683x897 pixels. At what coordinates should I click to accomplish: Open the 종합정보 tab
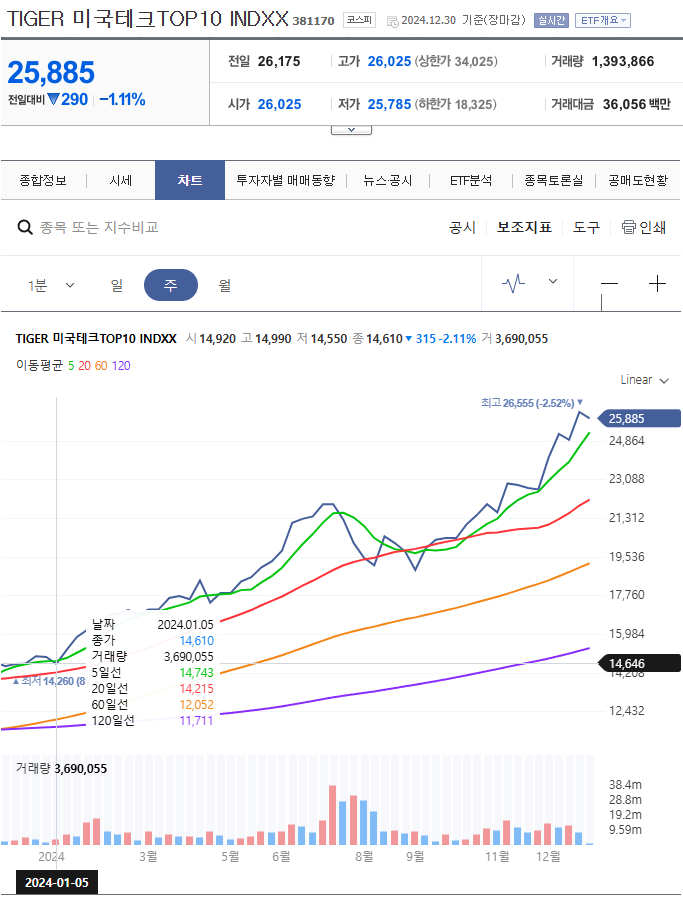(x=43, y=181)
